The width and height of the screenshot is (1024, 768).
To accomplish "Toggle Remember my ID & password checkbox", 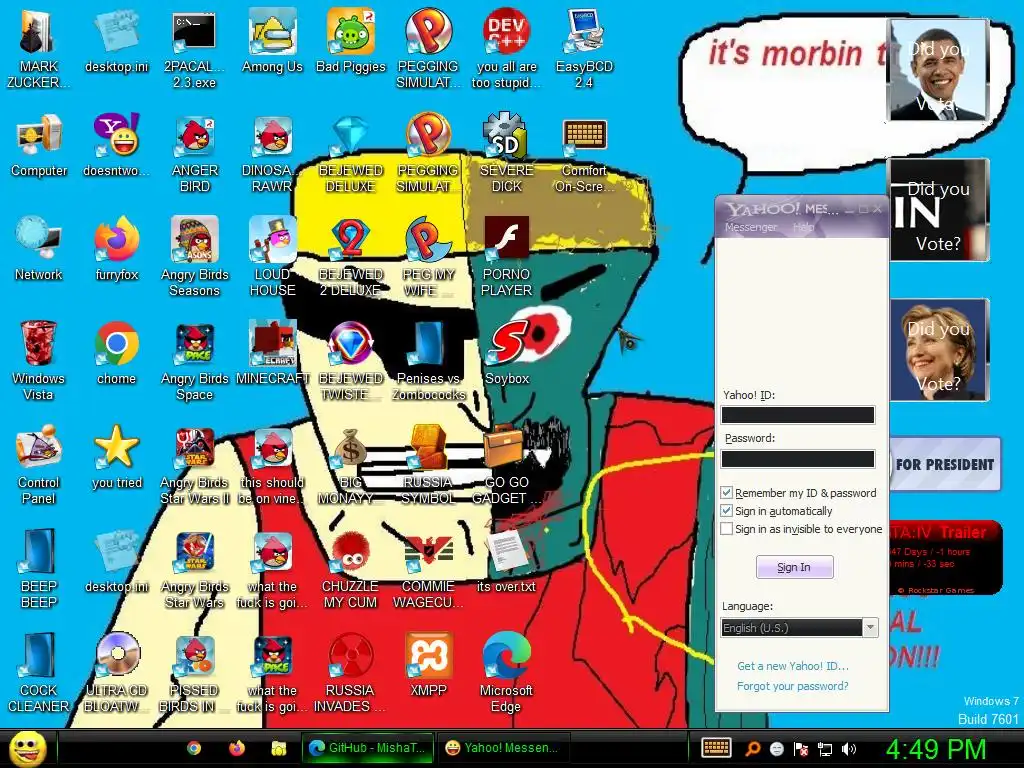I will coord(726,492).
